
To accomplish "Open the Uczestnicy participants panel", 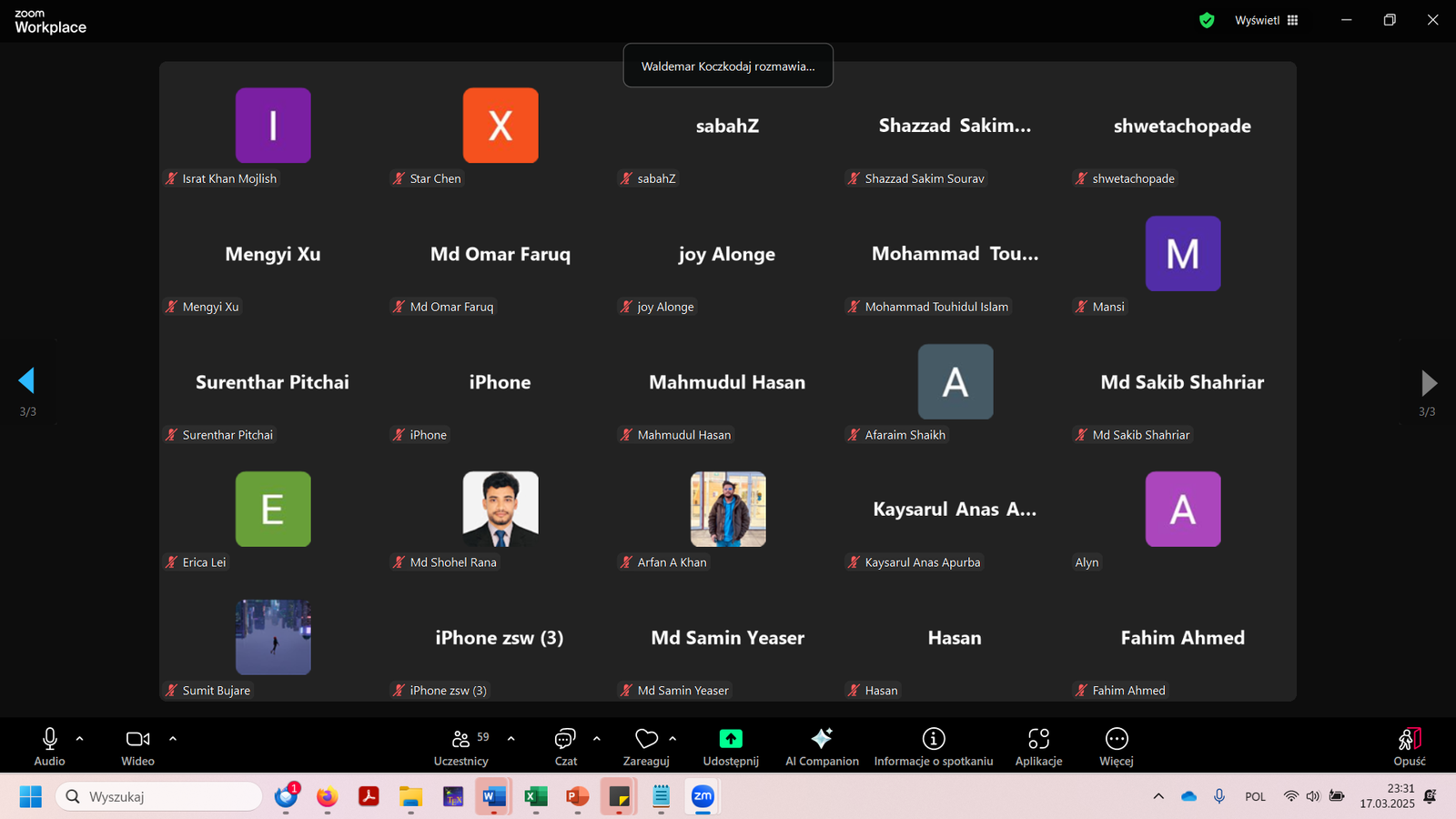I will point(461,746).
